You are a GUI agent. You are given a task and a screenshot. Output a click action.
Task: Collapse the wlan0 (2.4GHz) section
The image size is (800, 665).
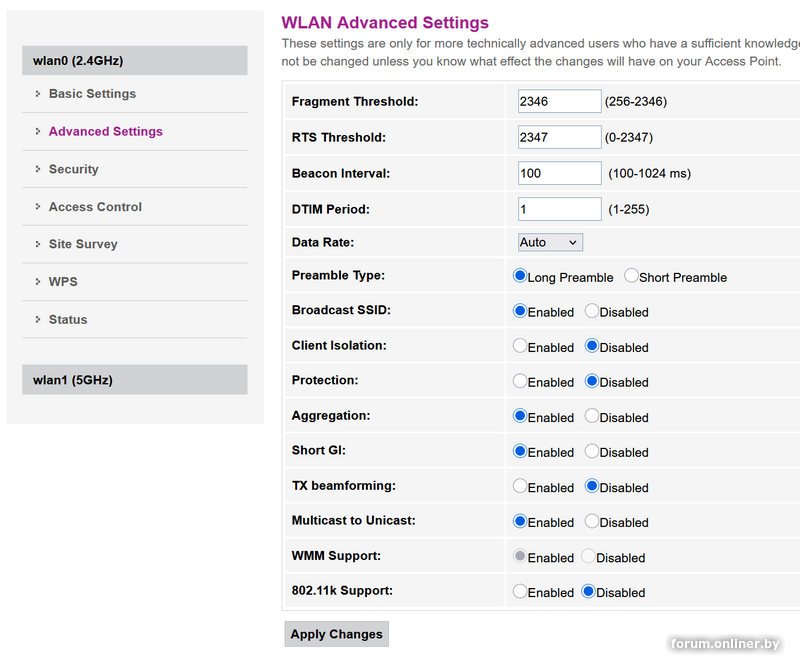pyautogui.click(x=134, y=61)
